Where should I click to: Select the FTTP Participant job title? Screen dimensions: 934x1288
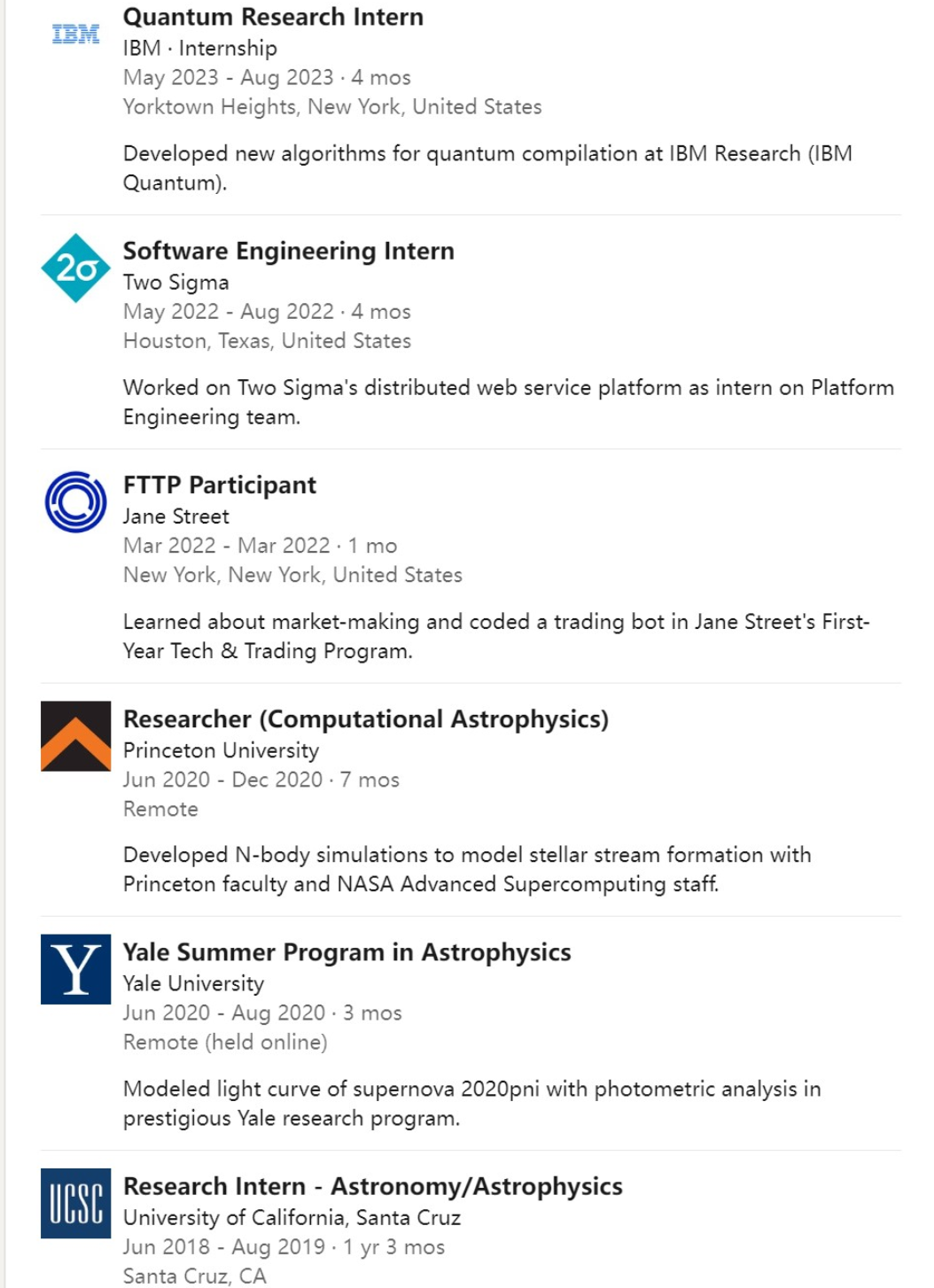pyautogui.click(x=219, y=485)
